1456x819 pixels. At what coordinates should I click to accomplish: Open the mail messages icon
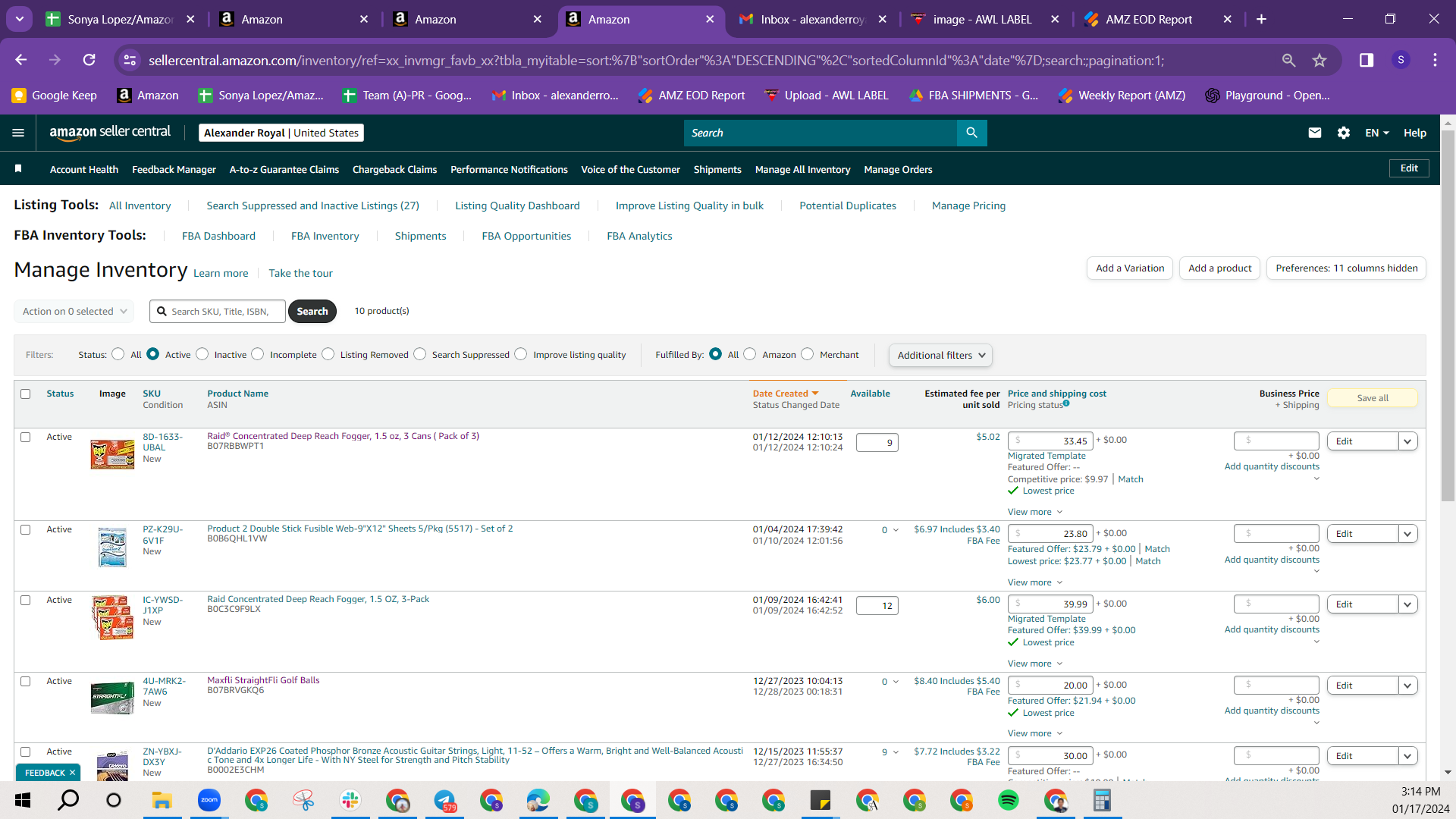point(1315,133)
